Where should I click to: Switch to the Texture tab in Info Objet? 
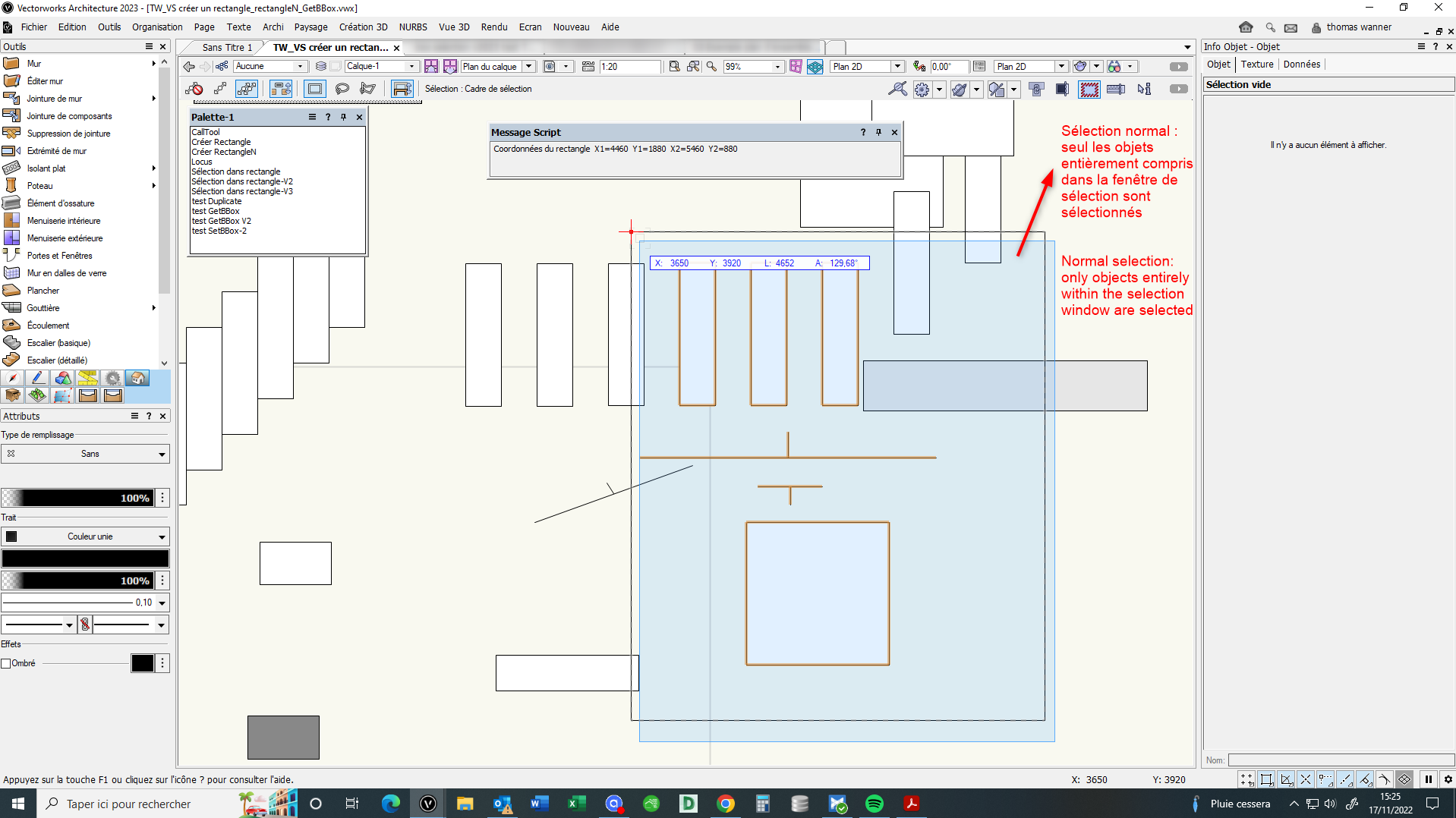1257,64
